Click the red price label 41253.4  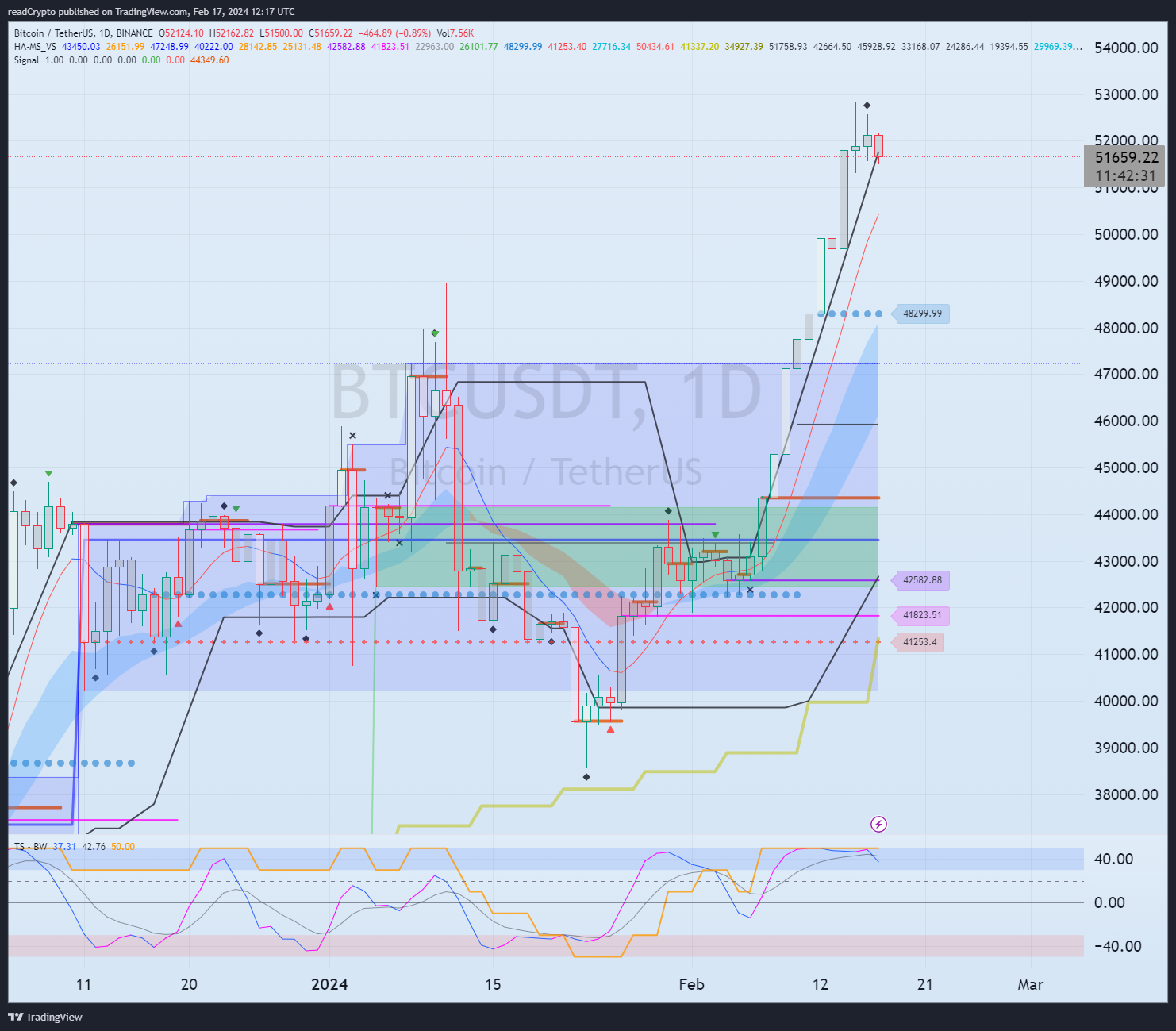919,642
